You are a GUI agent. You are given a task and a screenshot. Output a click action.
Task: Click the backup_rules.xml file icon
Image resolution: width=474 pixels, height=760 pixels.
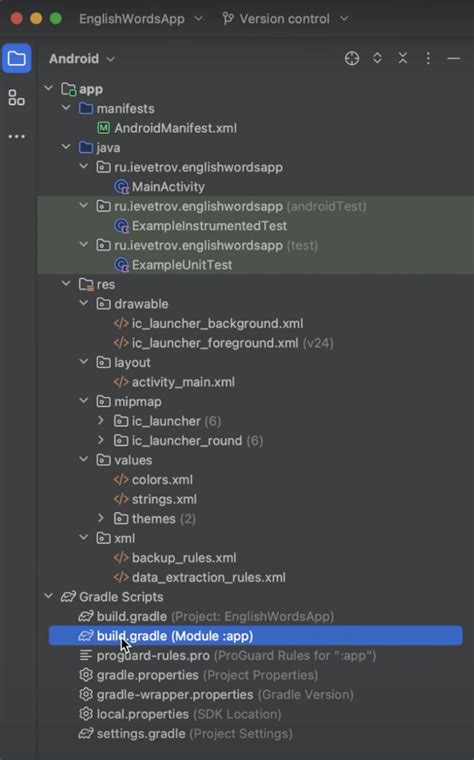[121, 558]
